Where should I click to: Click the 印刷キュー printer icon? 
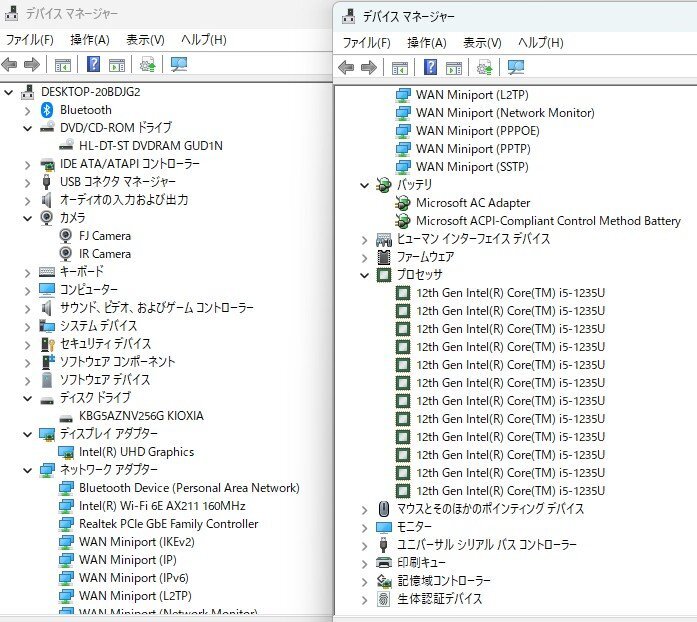[384, 563]
